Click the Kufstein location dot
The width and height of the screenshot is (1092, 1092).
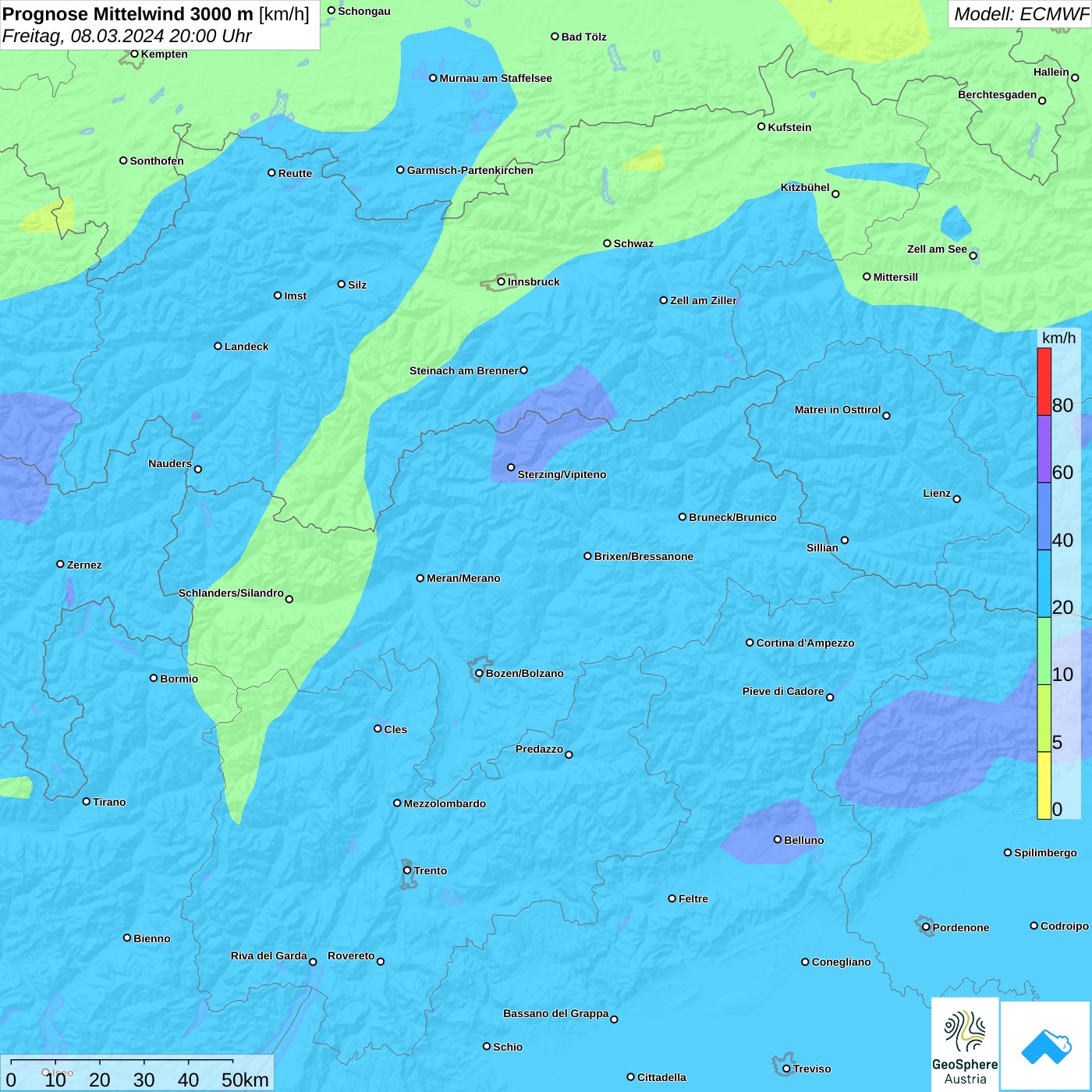[761, 126]
